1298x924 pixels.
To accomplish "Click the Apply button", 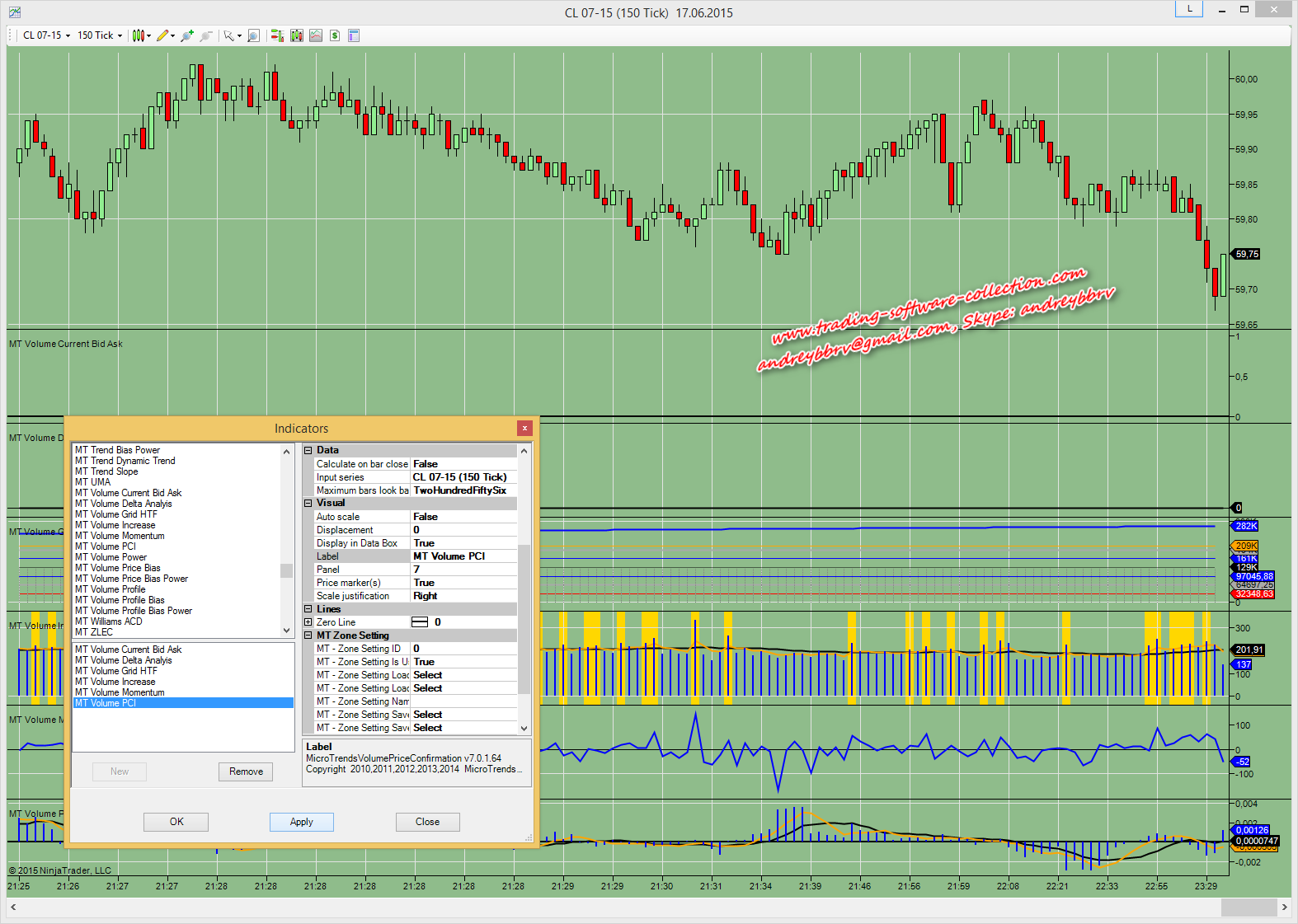I will (x=301, y=822).
